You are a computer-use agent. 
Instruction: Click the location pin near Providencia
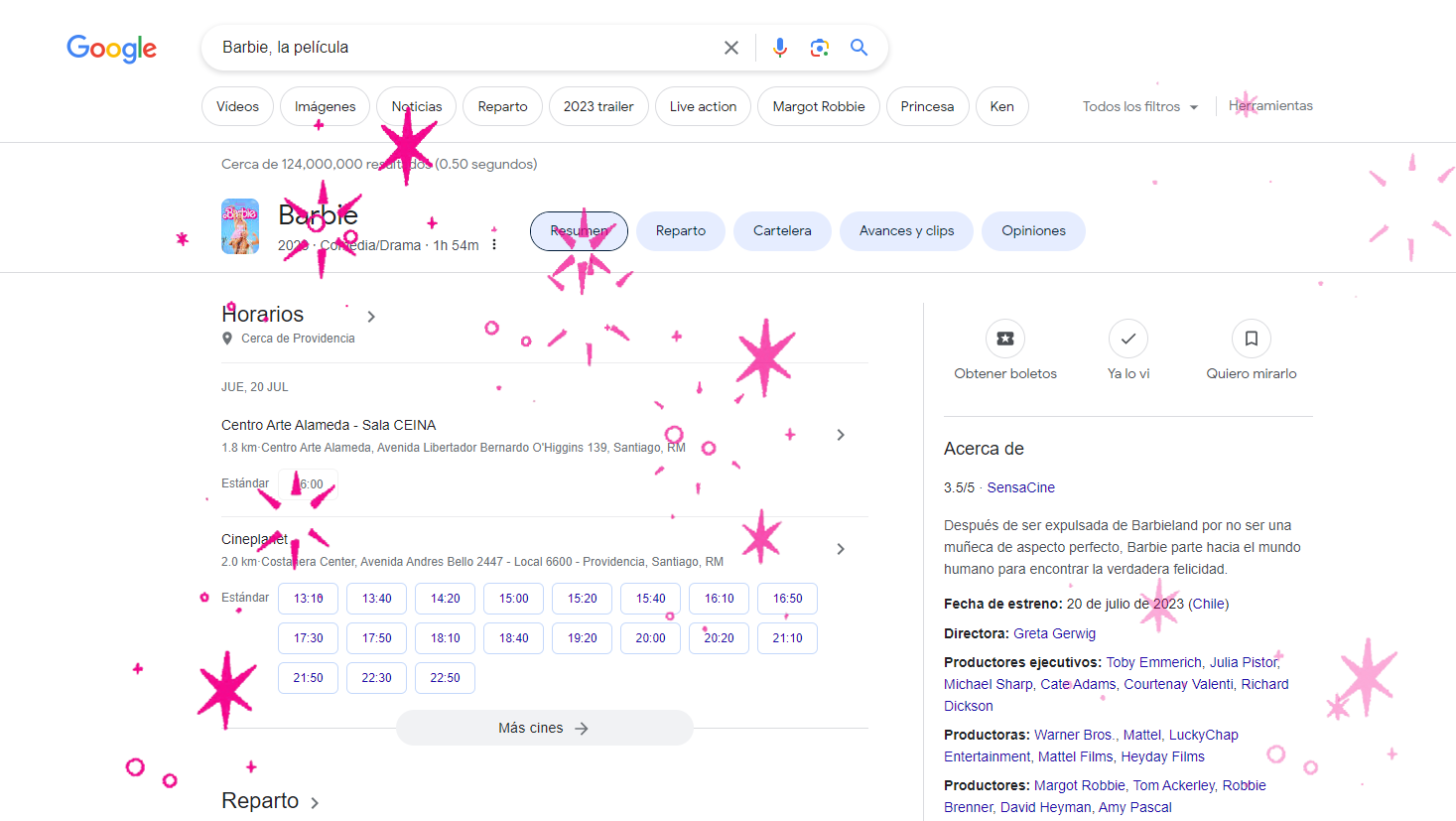coord(227,339)
